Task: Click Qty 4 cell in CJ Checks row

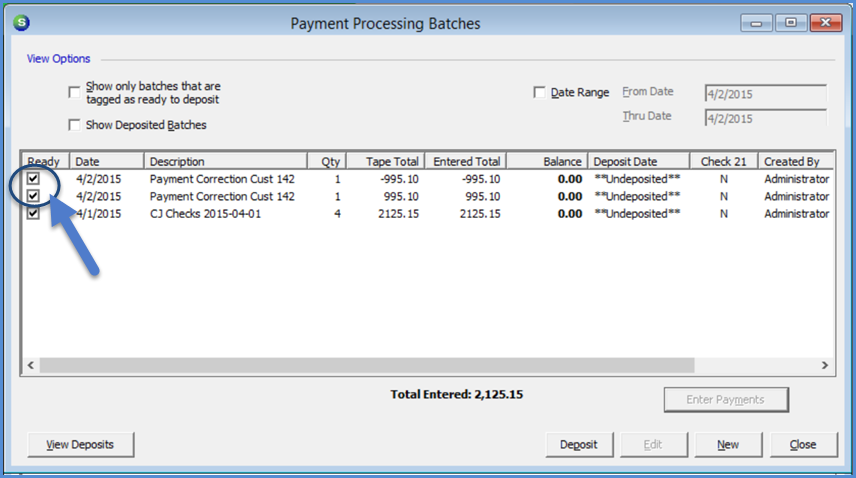Action: (x=337, y=214)
